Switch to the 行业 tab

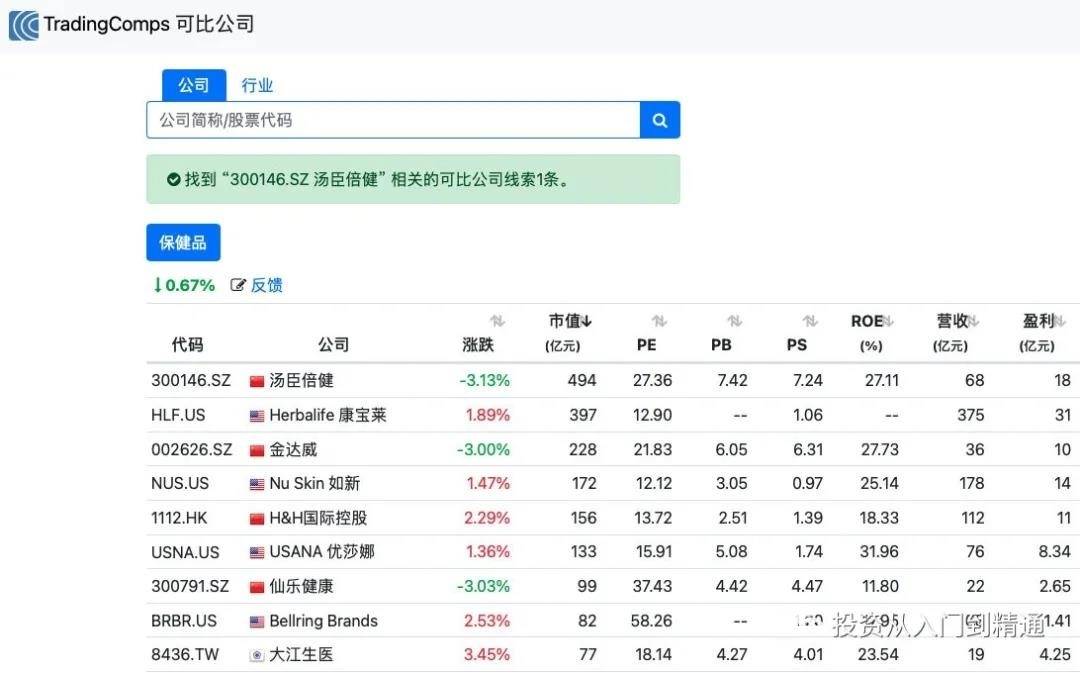257,85
